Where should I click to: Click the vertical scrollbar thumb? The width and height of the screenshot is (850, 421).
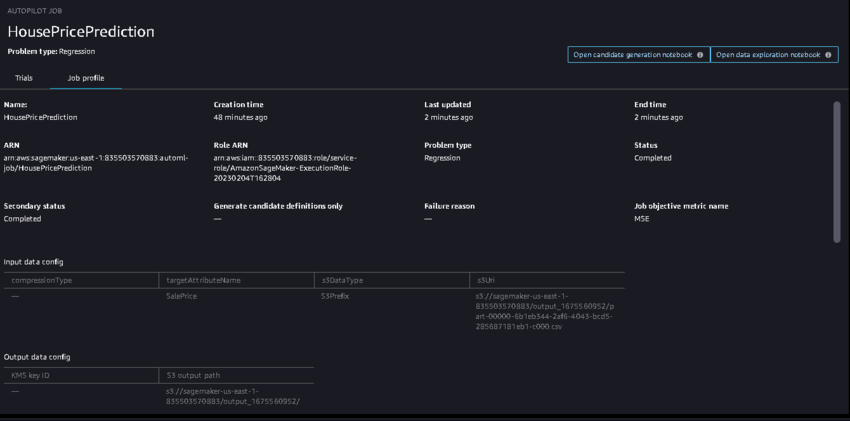(x=836, y=172)
